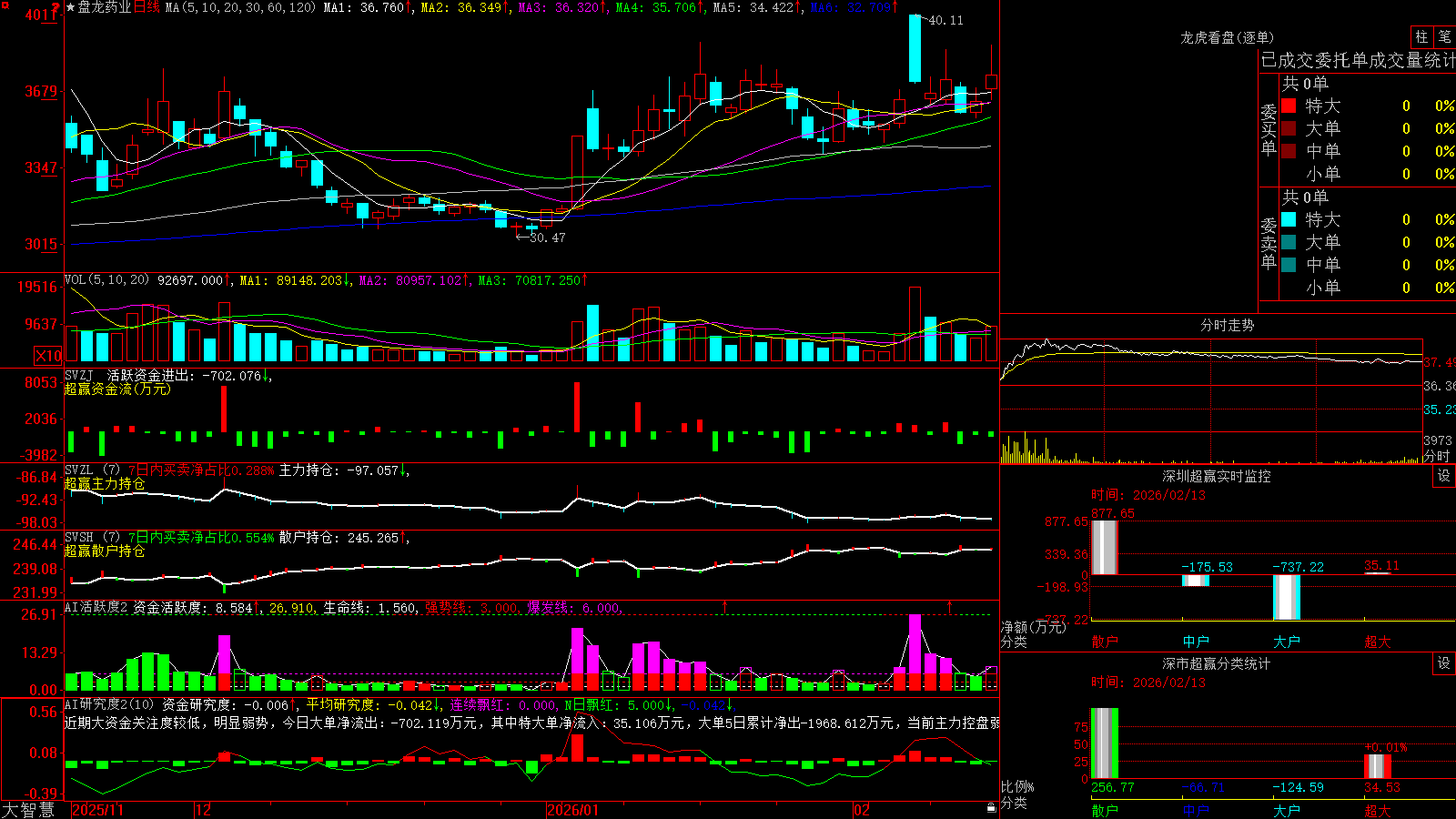
Task: Click the lock icon at the time axis end
Action: 992,808
